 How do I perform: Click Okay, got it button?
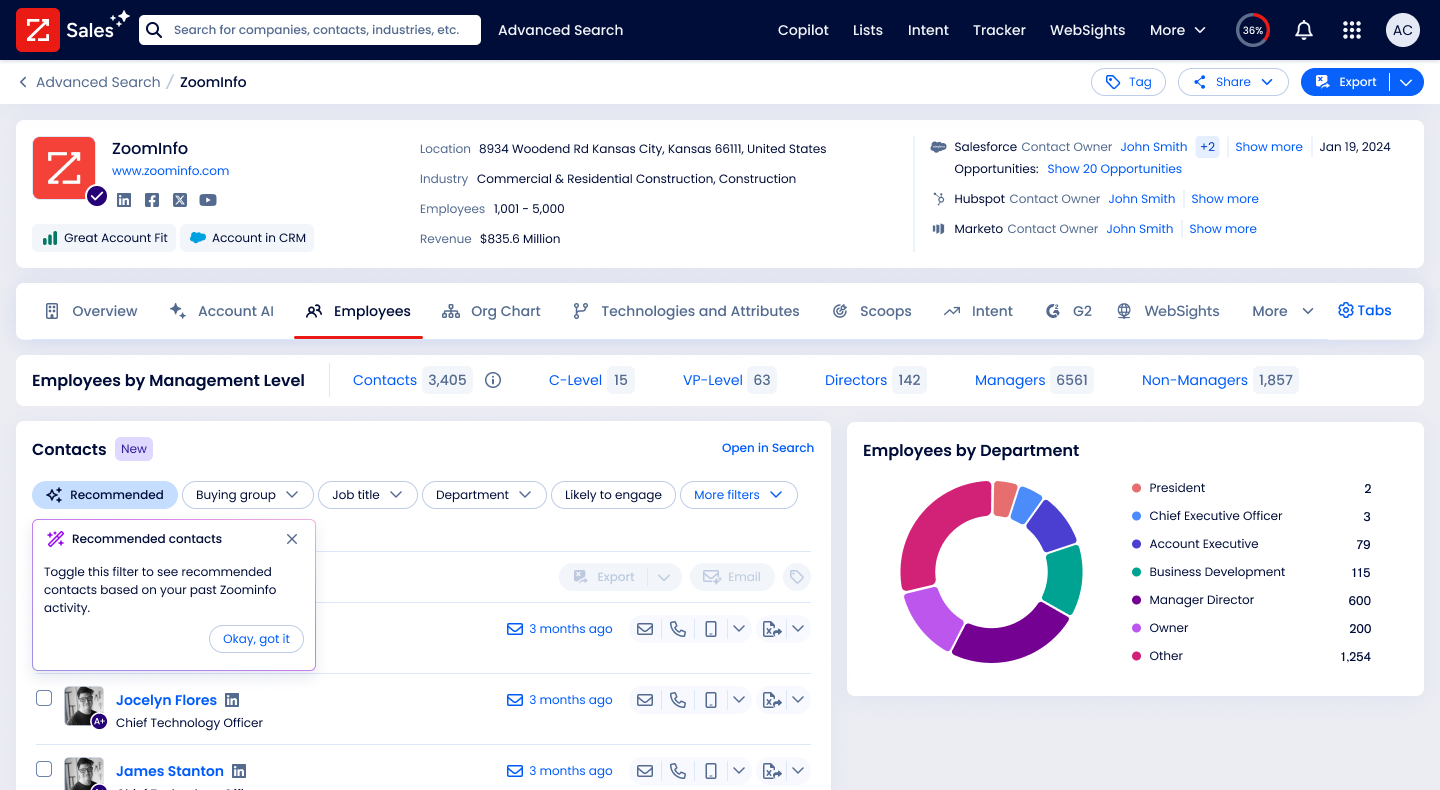coord(256,639)
